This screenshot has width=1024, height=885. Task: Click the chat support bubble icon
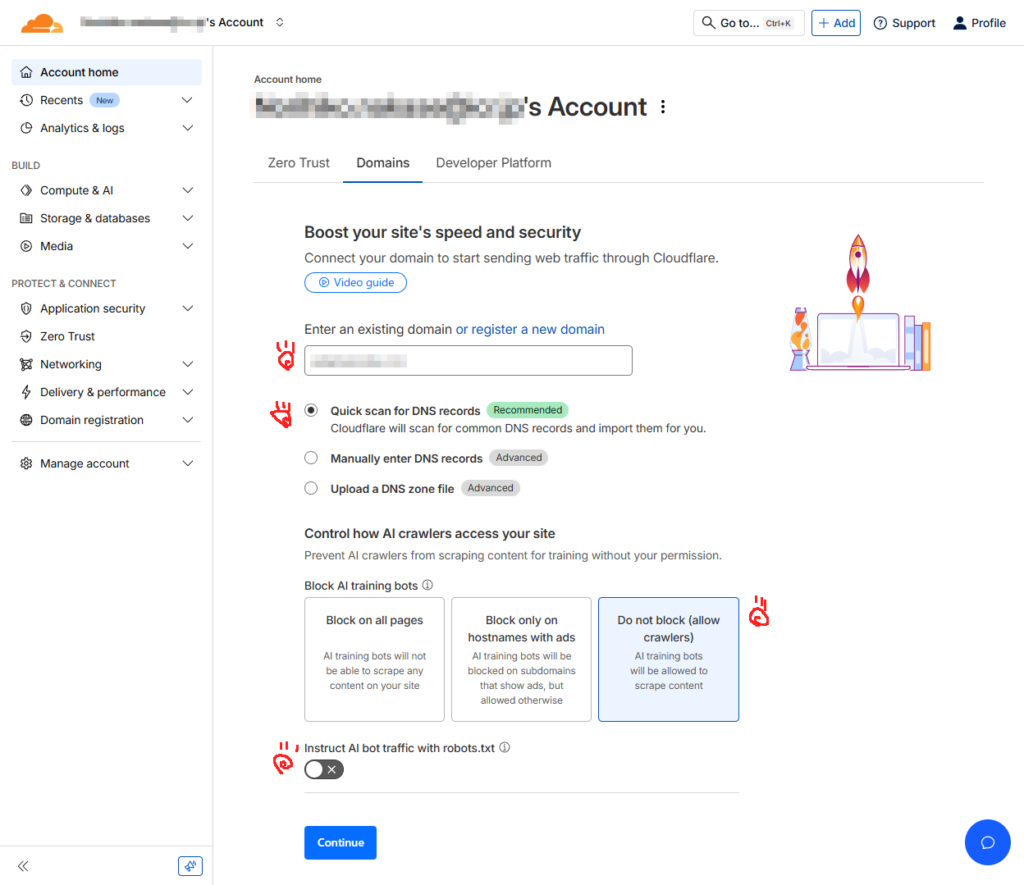[x=987, y=842]
